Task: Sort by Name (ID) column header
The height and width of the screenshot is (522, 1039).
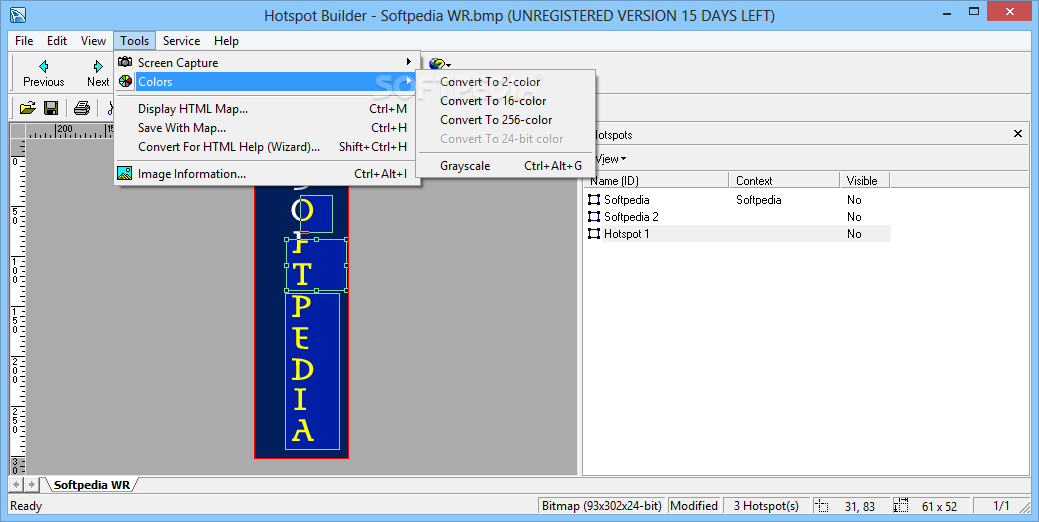Action: (655, 180)
